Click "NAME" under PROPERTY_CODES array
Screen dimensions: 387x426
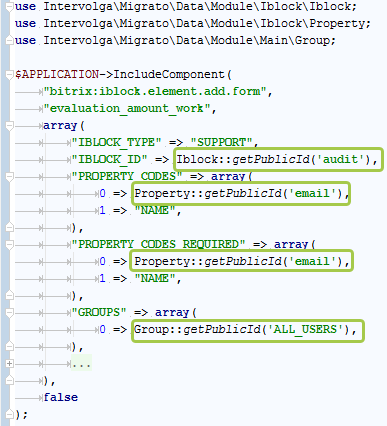[x=155, y=210]
